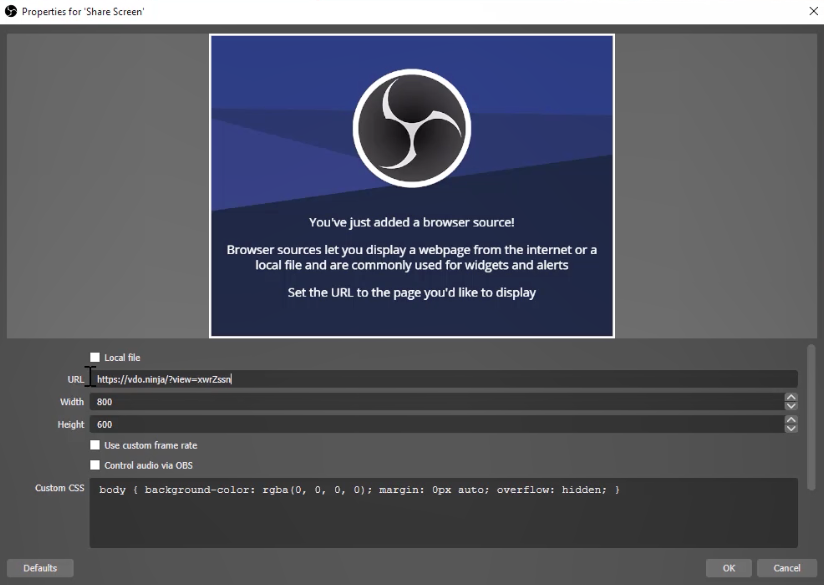Click the 'Custom CSS' label
The height and width of the screenshot is (585, 824).
(59, 488)
